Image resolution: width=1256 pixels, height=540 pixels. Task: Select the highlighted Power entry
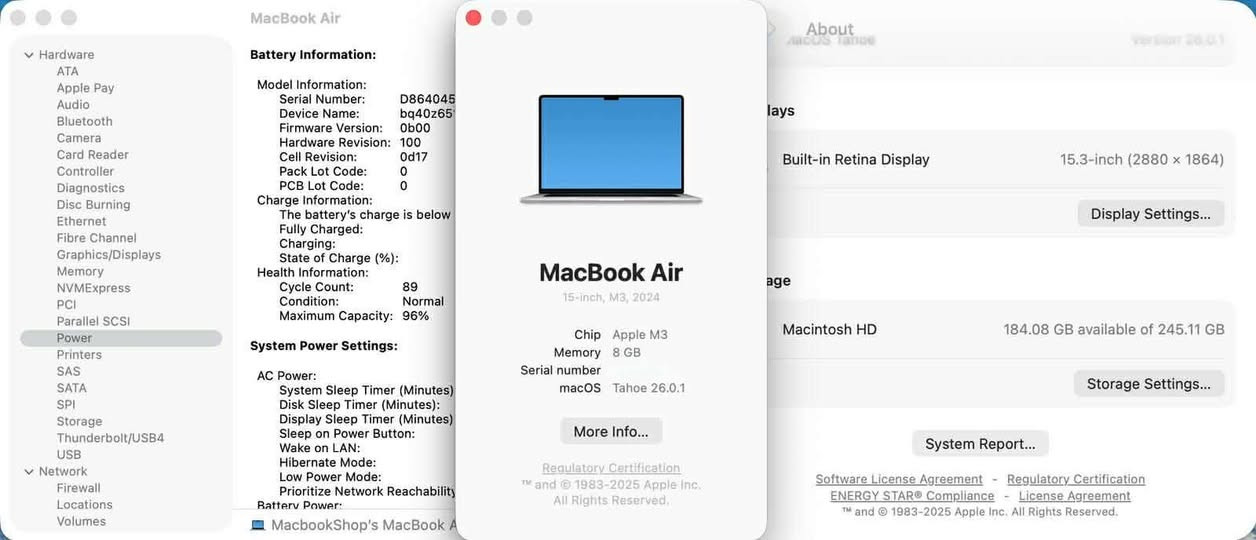click(121, 338)
